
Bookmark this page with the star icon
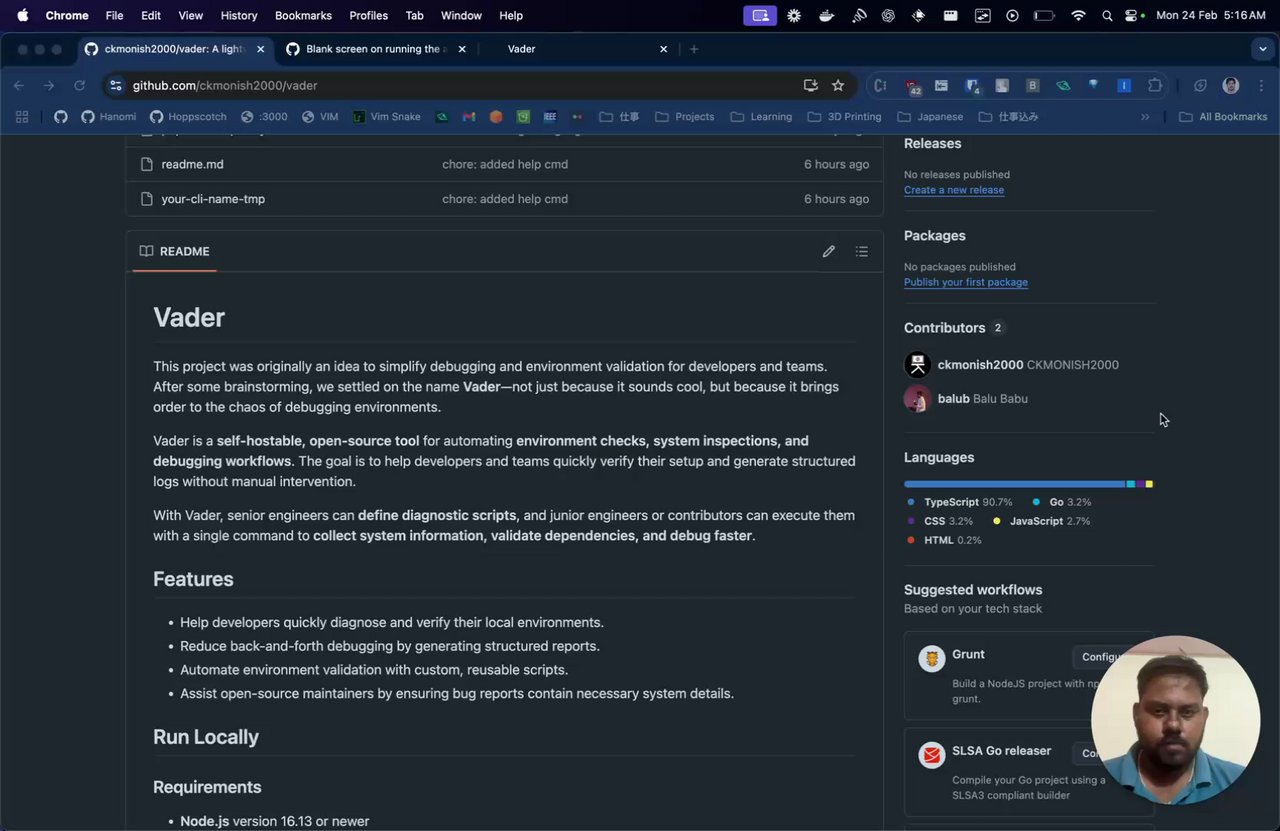838,86
